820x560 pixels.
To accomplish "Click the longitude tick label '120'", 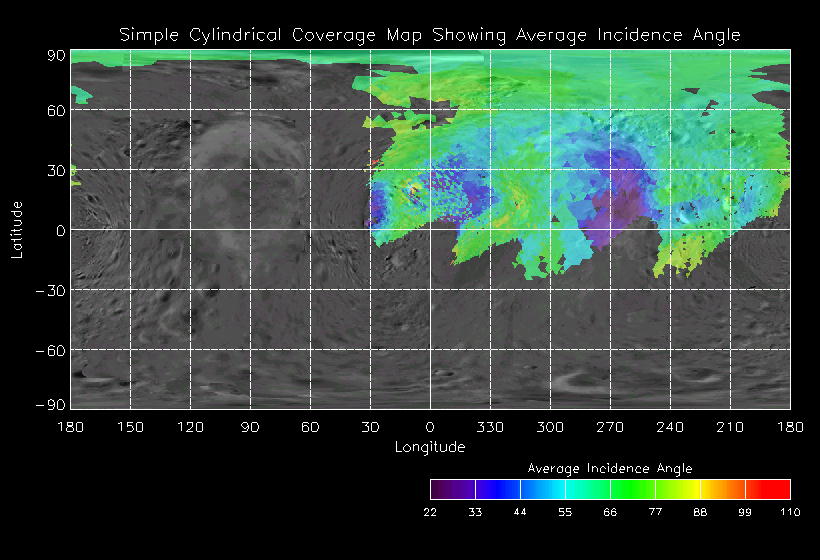I will pos(190,427).
